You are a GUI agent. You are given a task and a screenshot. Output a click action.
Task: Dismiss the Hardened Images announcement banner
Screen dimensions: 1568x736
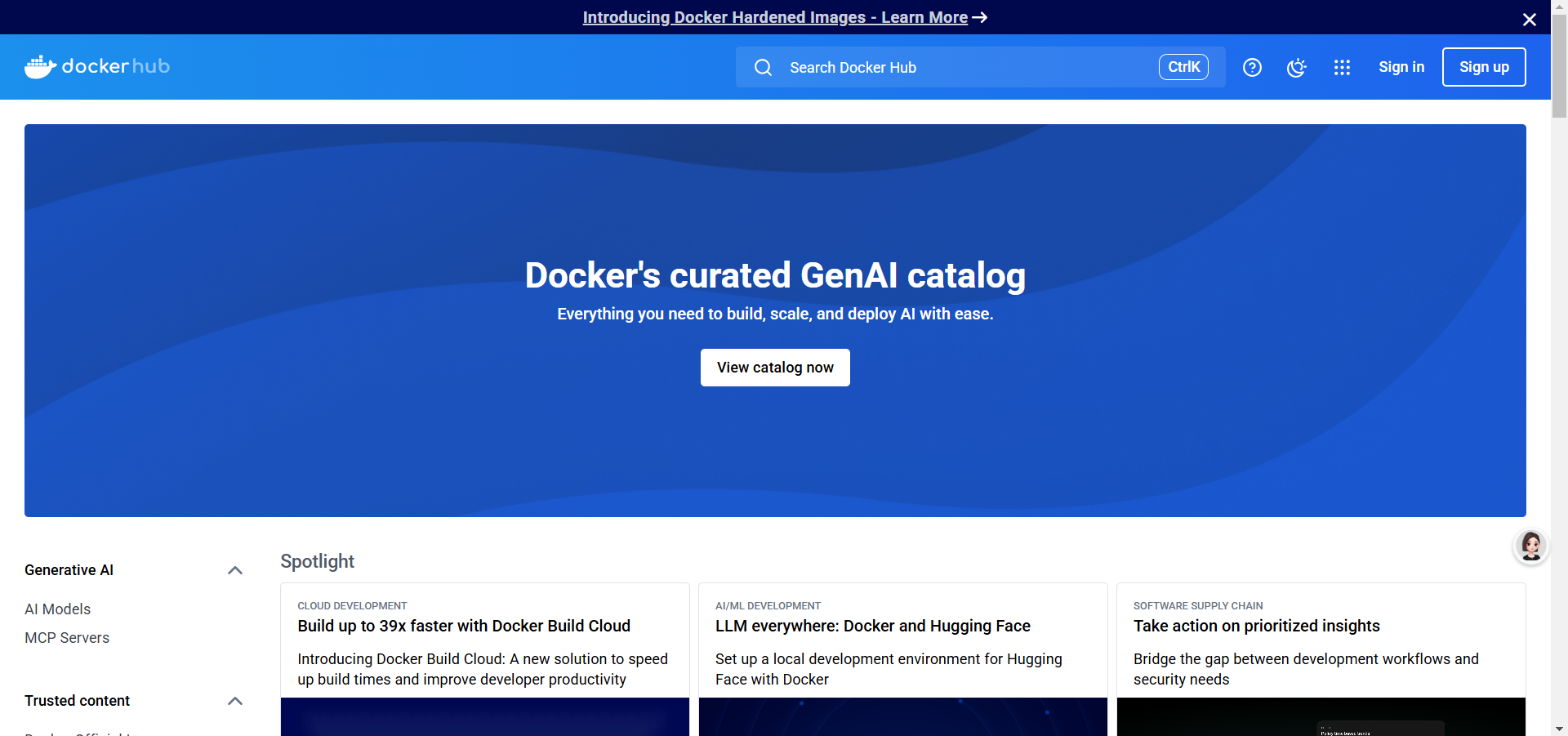[x=1530, y=19]
